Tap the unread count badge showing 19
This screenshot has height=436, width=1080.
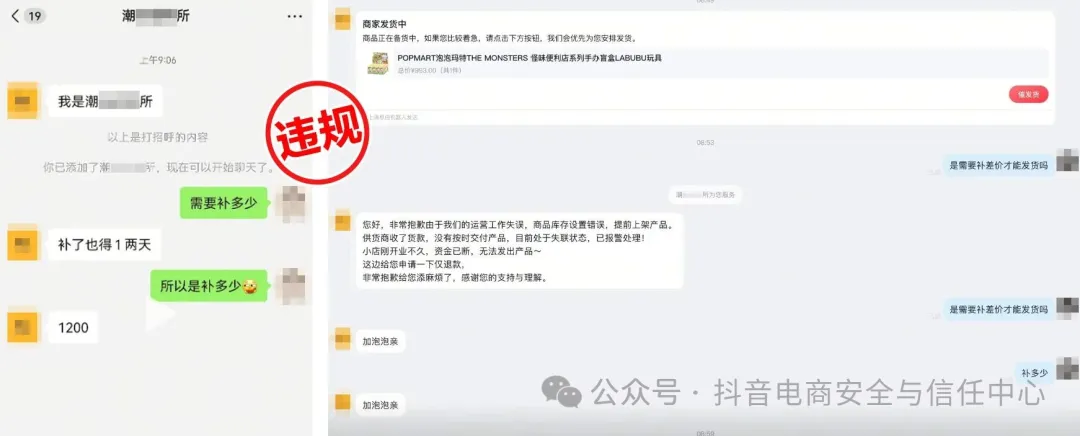tap(35, 16)
